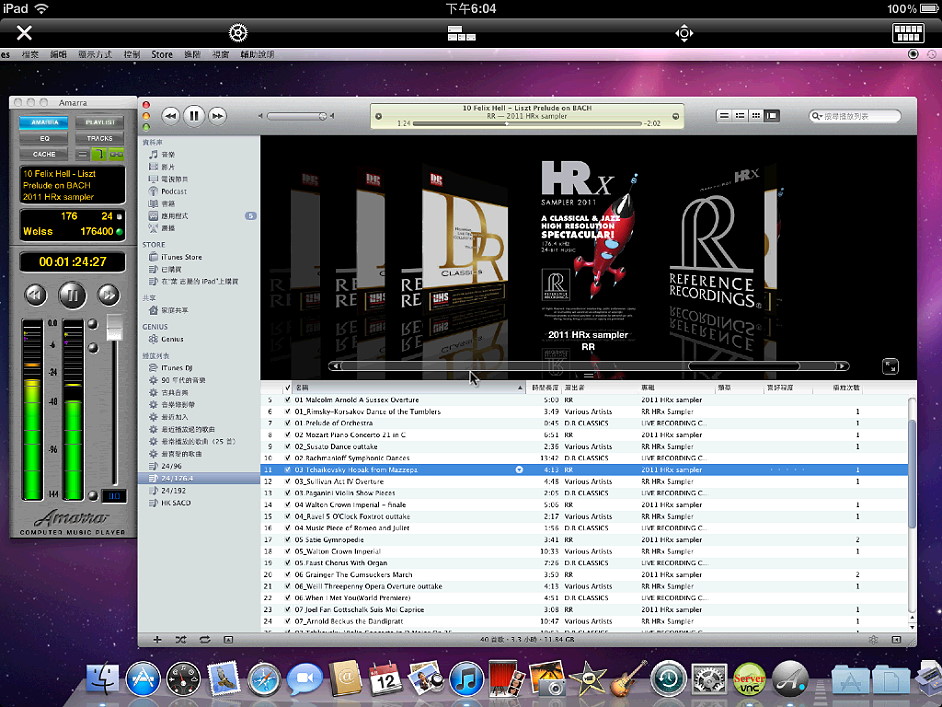The width and height of the screenshot is (942, 707).
Task: Adjust the Amarra volume fader
Action: pyautogui.click(x=114, y=327)
